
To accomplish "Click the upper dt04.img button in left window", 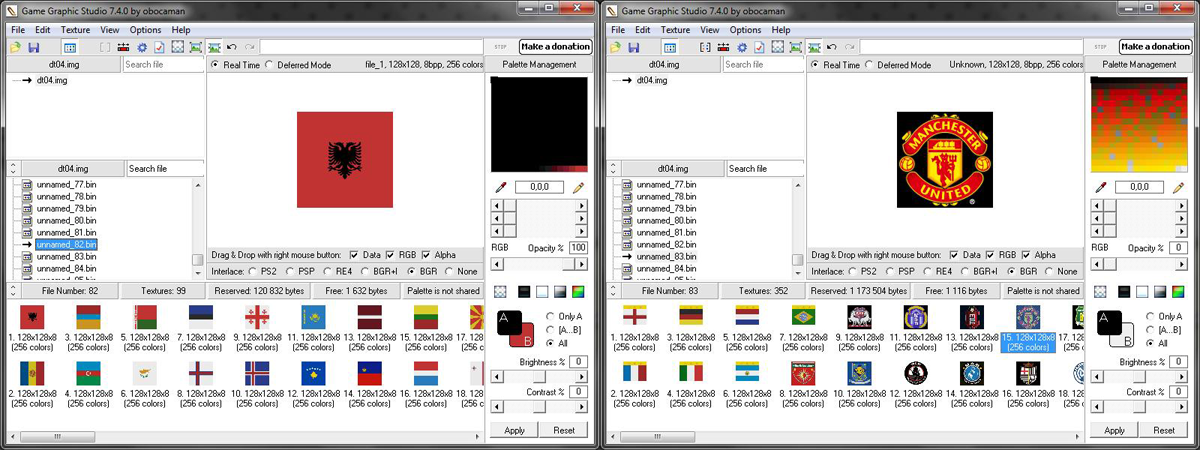I will tap(63, 64).
